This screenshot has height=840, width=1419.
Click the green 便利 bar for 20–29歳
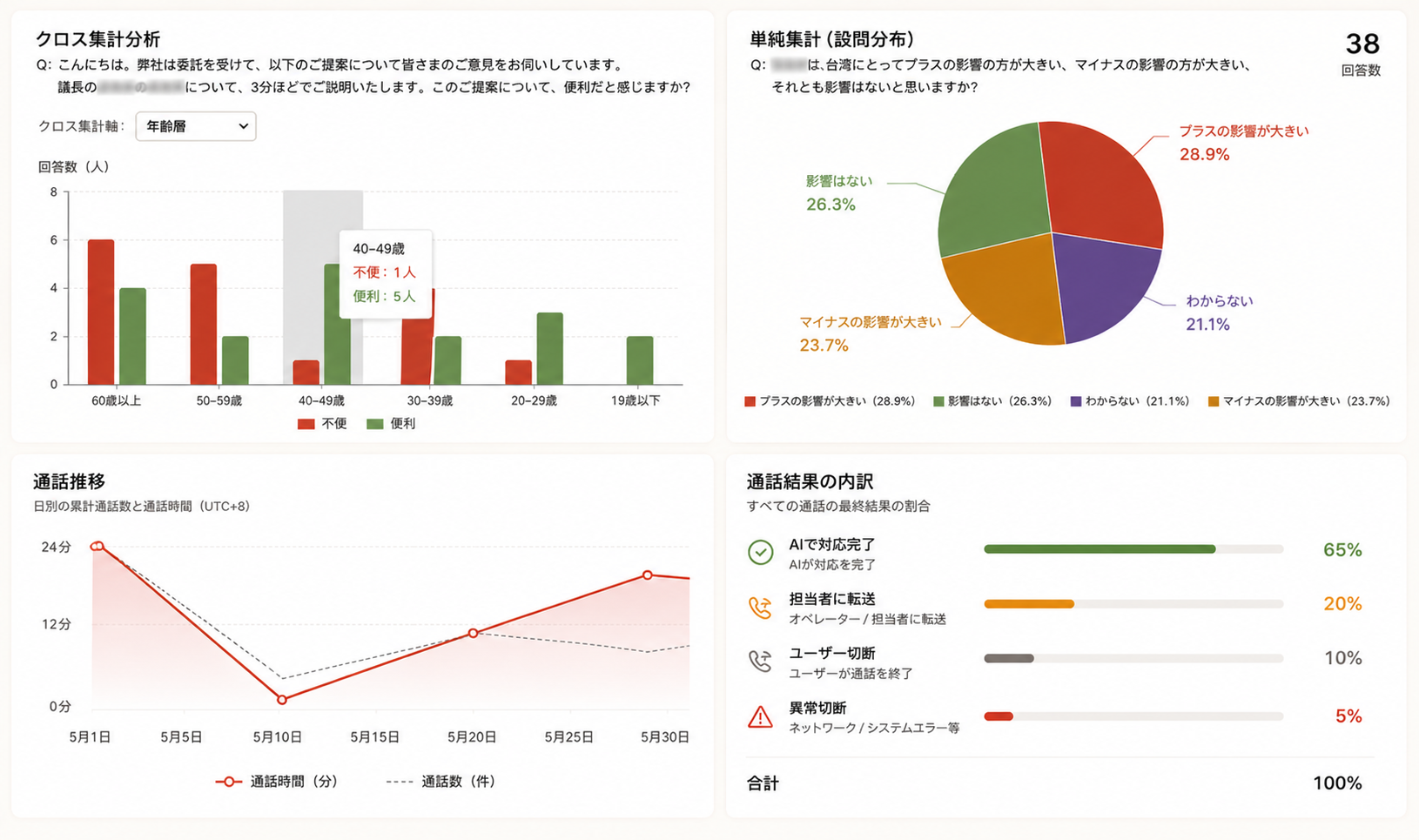(549, 348)
